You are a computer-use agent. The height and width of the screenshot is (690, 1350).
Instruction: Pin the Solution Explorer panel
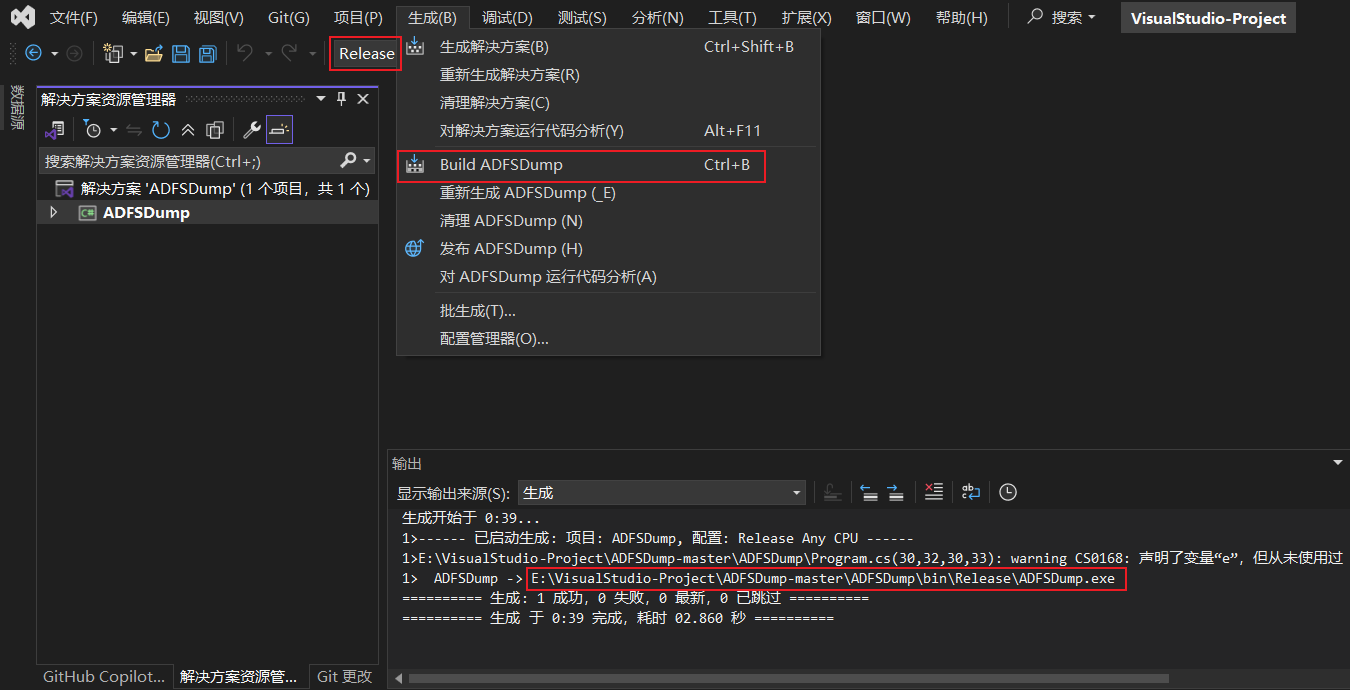(x=342, y=99)
